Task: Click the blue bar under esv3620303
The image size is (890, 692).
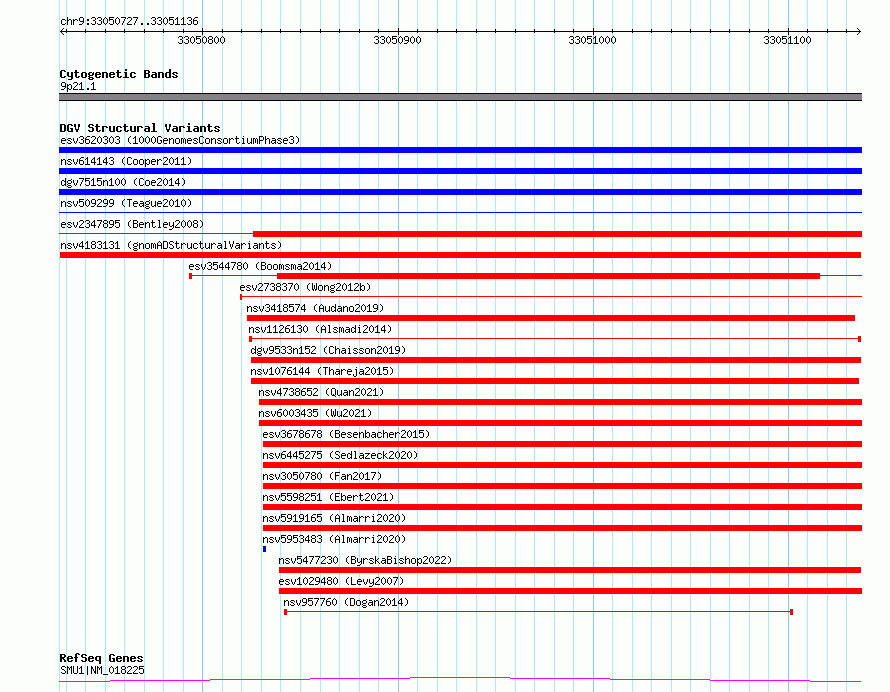Action: pyautogui.click(x=460, y=150)
